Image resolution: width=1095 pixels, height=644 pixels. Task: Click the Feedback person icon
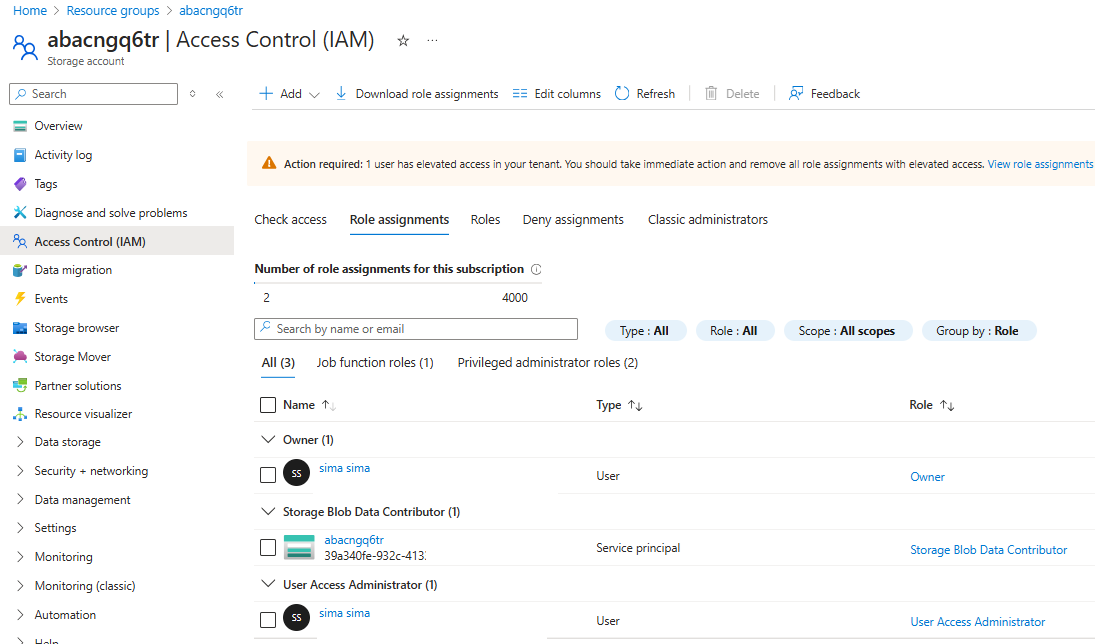point(795,94)
